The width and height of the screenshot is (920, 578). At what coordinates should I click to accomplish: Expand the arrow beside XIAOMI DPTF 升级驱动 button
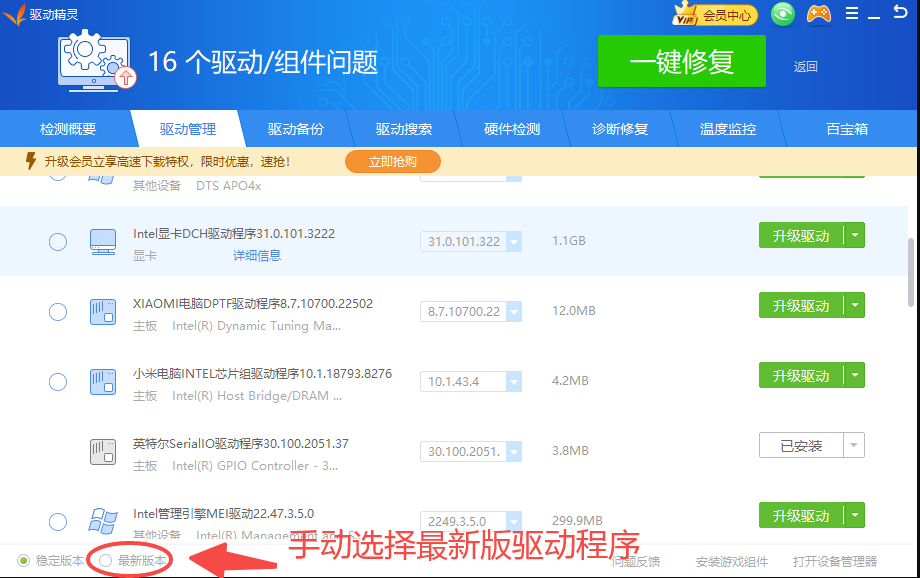tap(854, 306)
